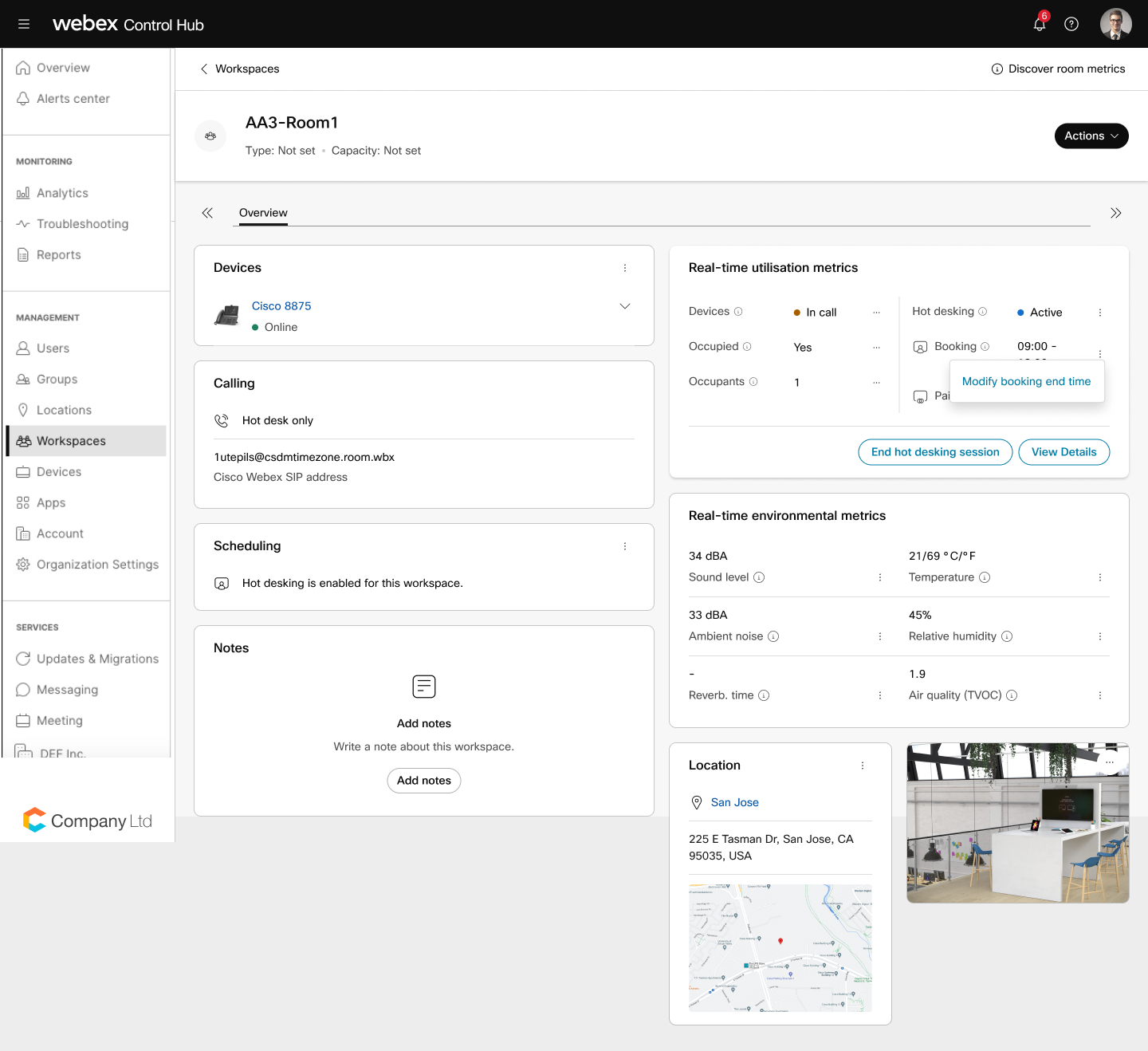Screen dimensions: 1148x1051
Task: Open the user profile avatar
Action: pos(1116,24)
